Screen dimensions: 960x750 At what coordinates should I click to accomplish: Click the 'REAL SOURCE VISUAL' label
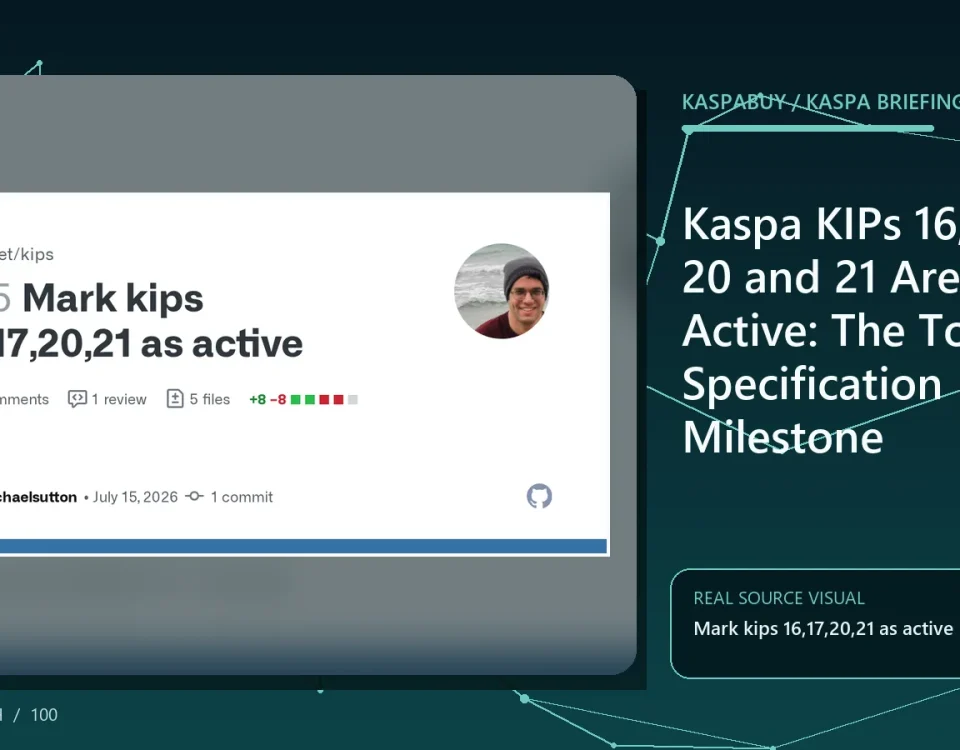click(779, 598)
